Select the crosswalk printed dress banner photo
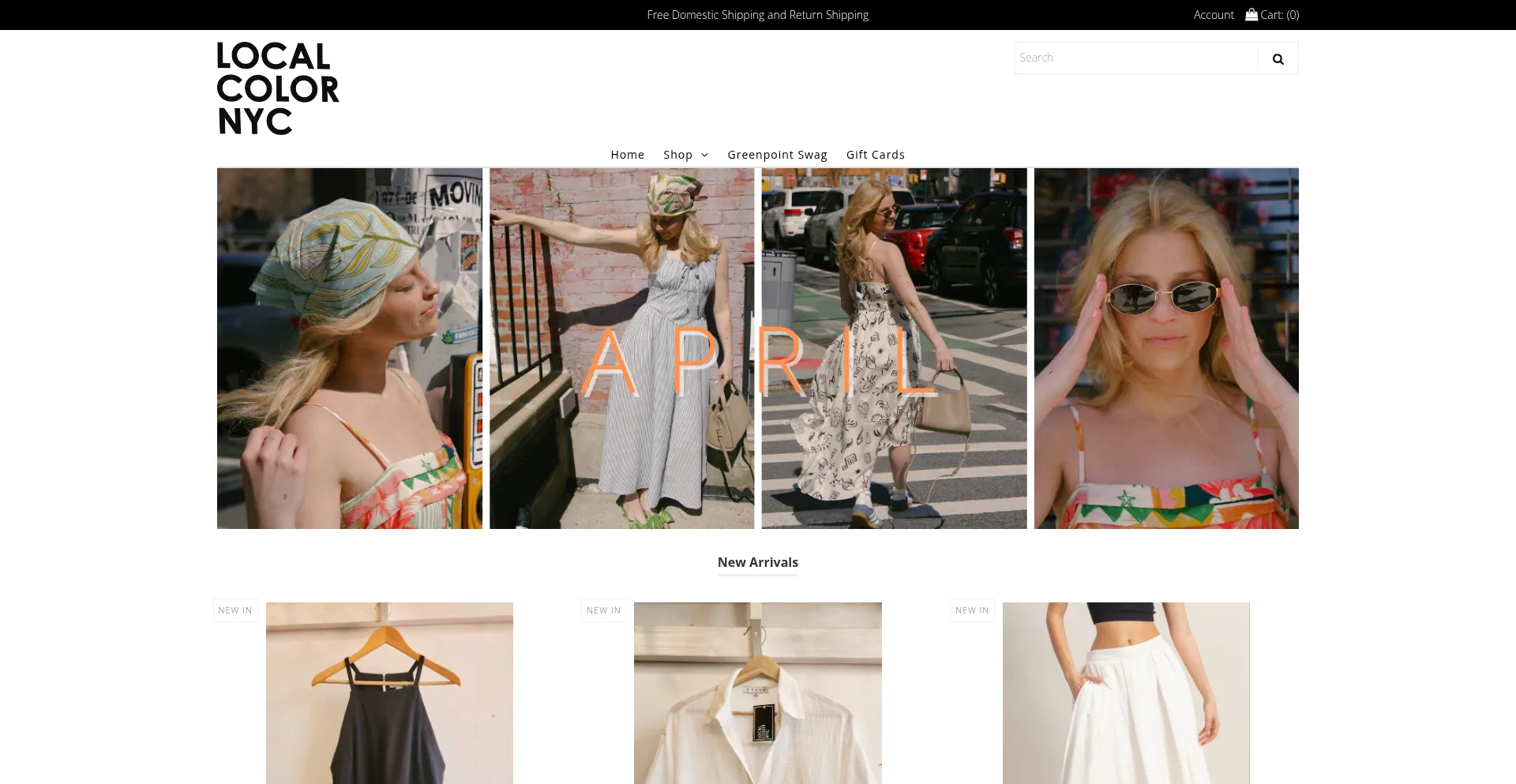 (894, 348)
